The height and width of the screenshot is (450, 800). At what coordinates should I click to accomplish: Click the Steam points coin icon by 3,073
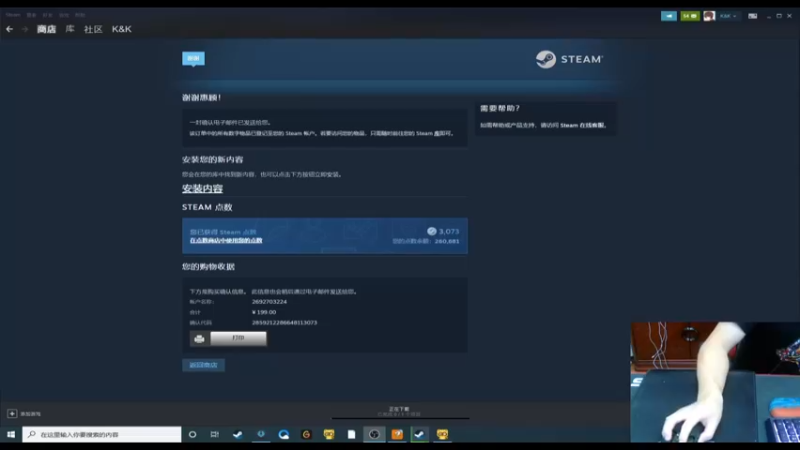pyautogui.click(x=432, y=231)
